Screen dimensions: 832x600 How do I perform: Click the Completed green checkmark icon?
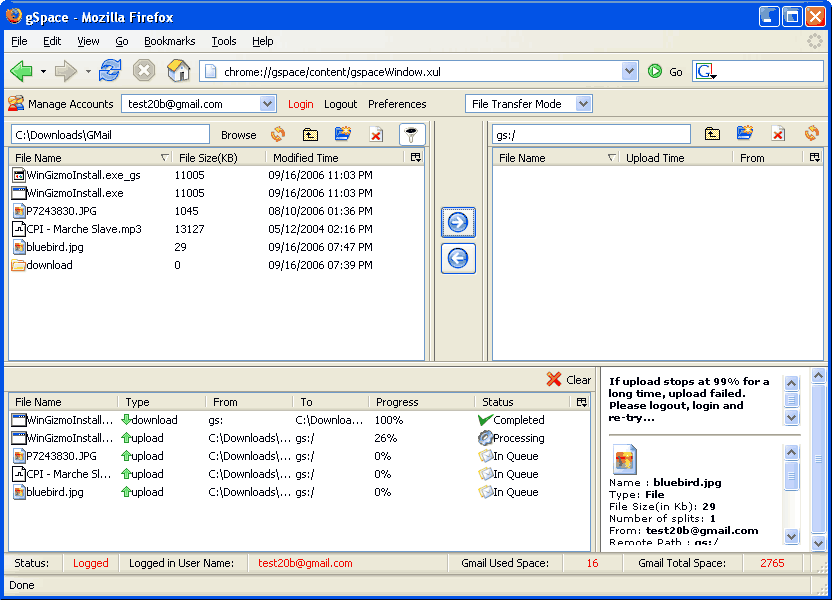pos(485,420)
